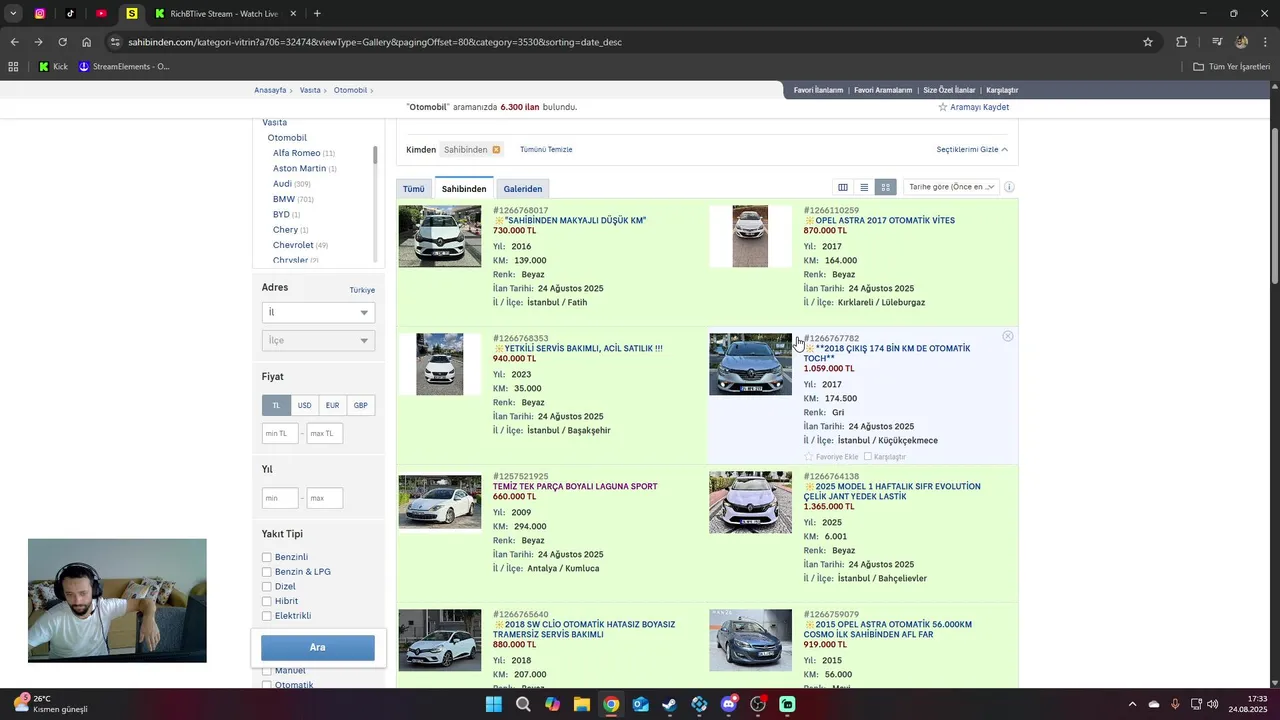Open the StreamElements bookmark

(124, 67)
